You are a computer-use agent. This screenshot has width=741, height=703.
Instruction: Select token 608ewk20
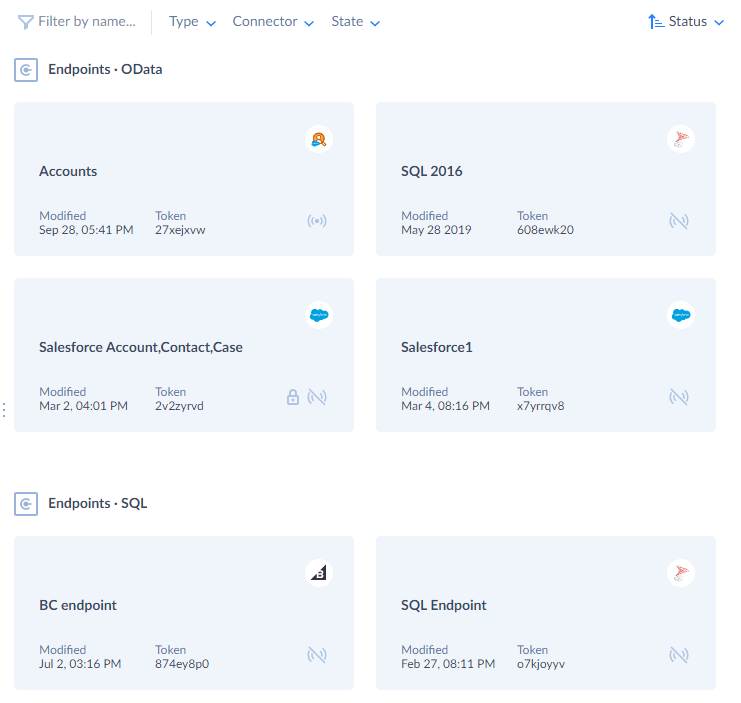click(x=545, y=230)
